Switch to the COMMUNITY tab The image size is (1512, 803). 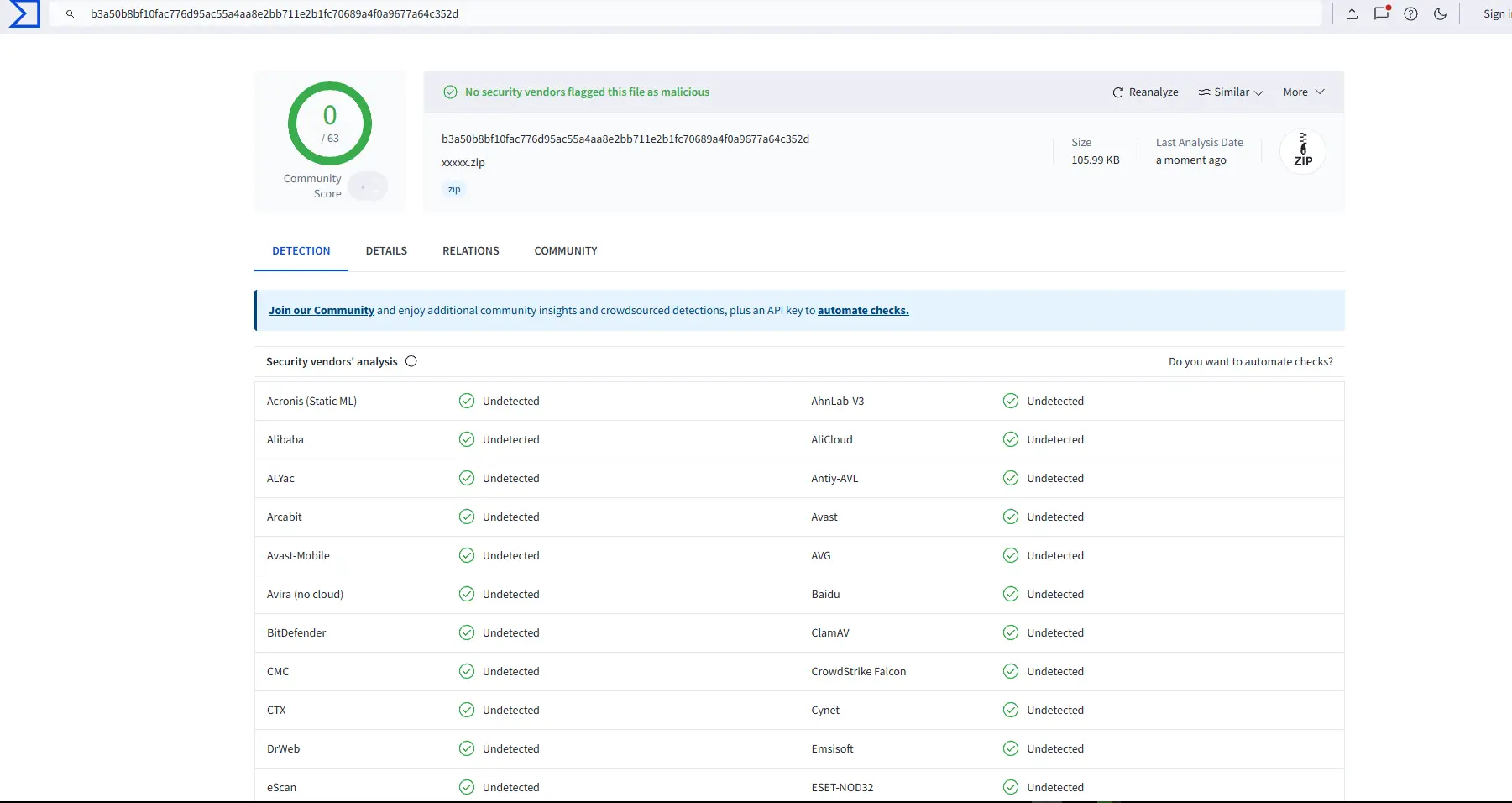pyautogui.click(x=566, y=251)
